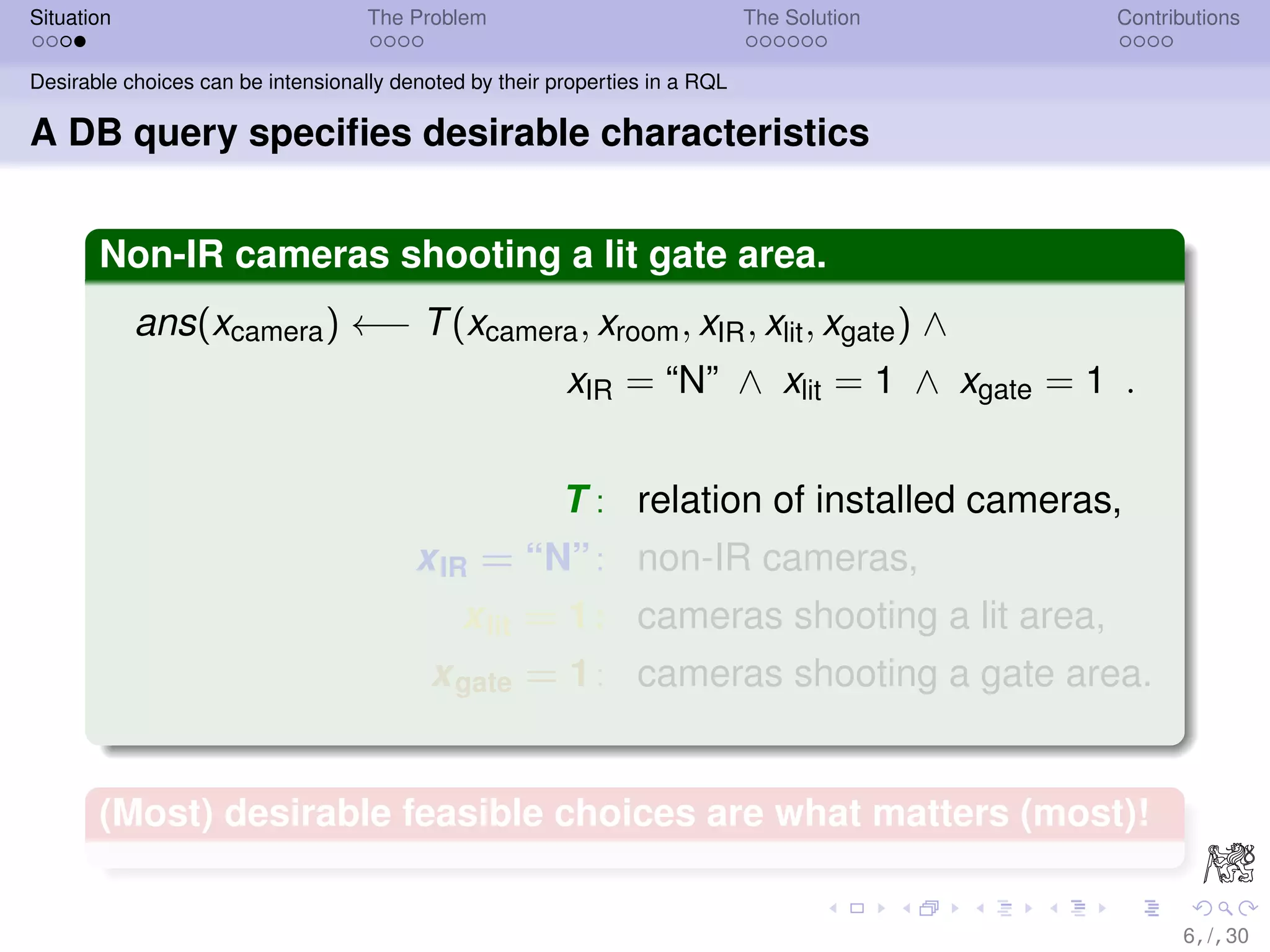Select third frame dot under Situation
This screenshot has width=1270, height=952.
click(x=66, y=42)
